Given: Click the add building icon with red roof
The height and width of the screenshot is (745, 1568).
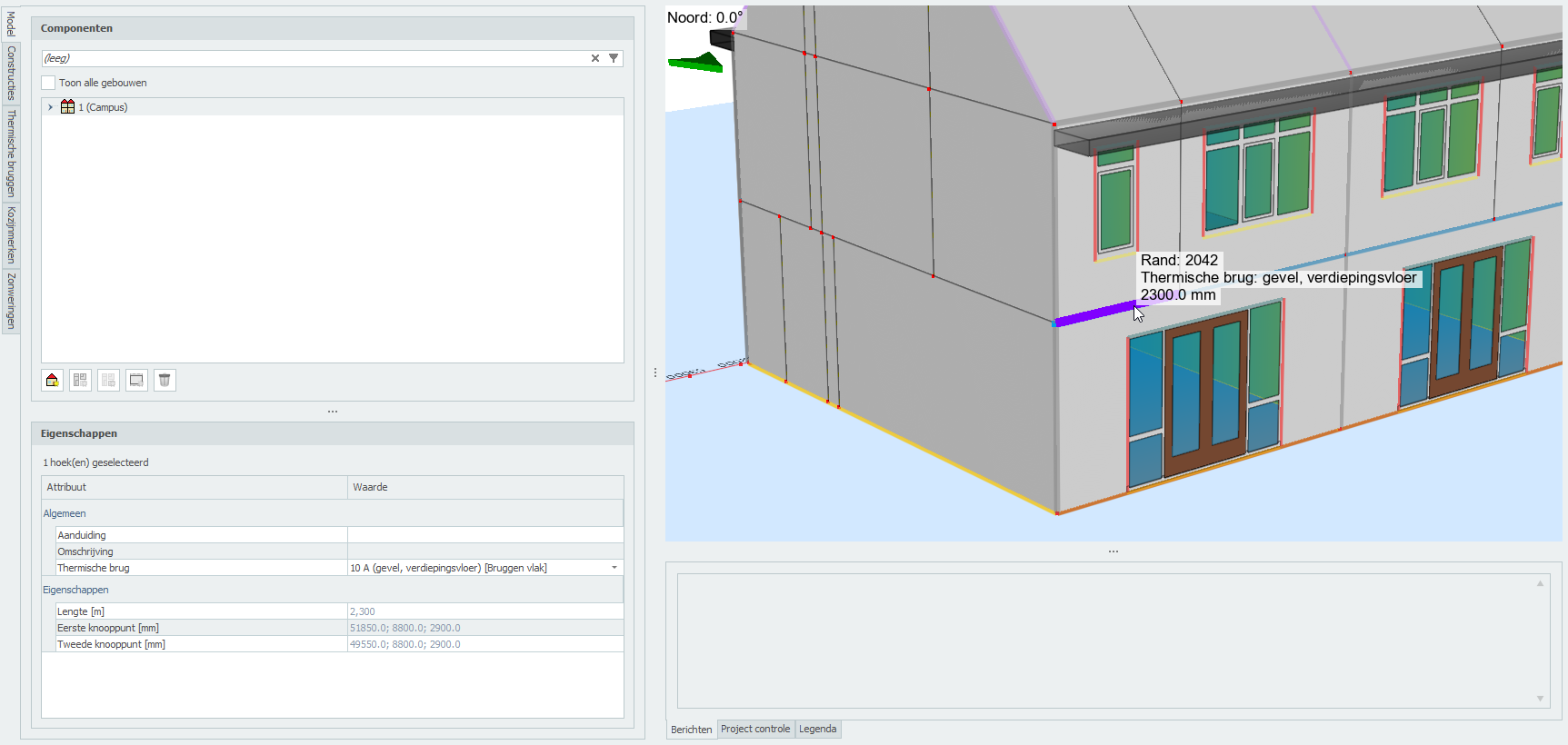Looking at the screenshot, I should pos(52,380).
